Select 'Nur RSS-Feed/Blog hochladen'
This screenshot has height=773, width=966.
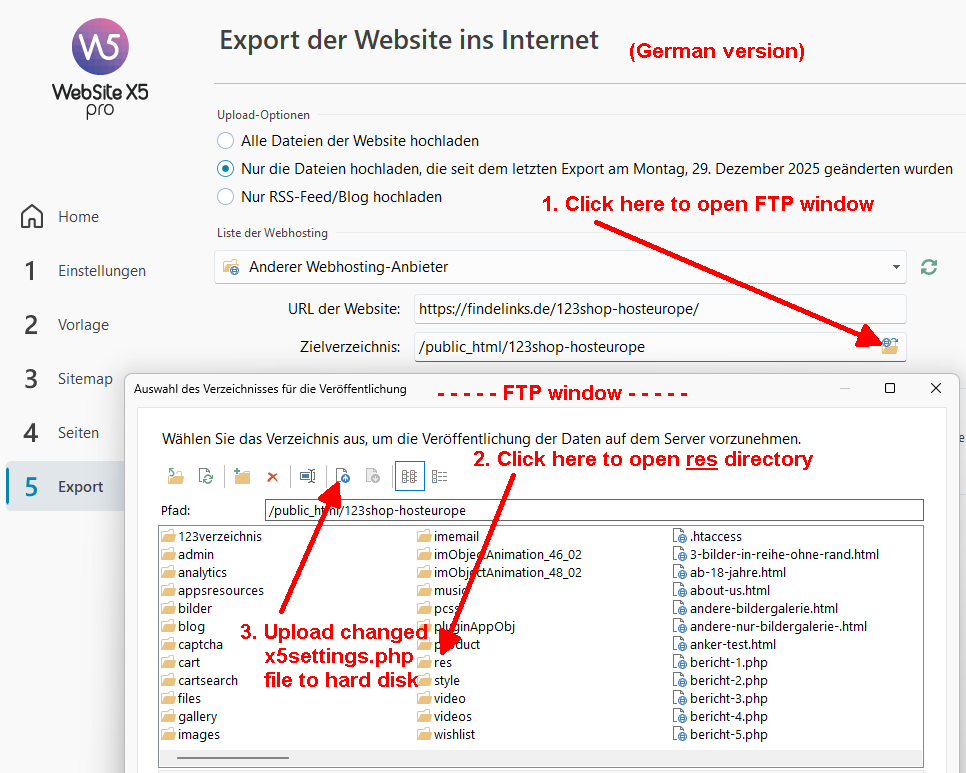(x=226, y=197)
